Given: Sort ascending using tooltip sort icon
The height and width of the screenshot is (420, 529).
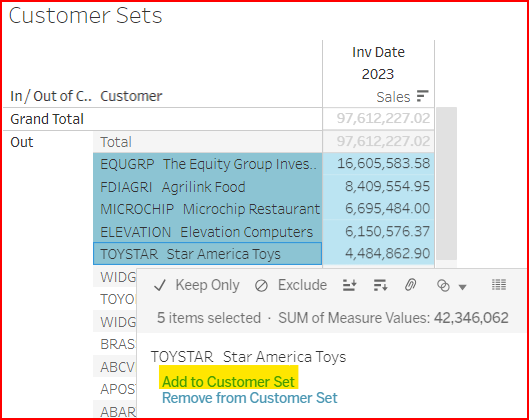Looking at the screenshot, I should 350,285.
